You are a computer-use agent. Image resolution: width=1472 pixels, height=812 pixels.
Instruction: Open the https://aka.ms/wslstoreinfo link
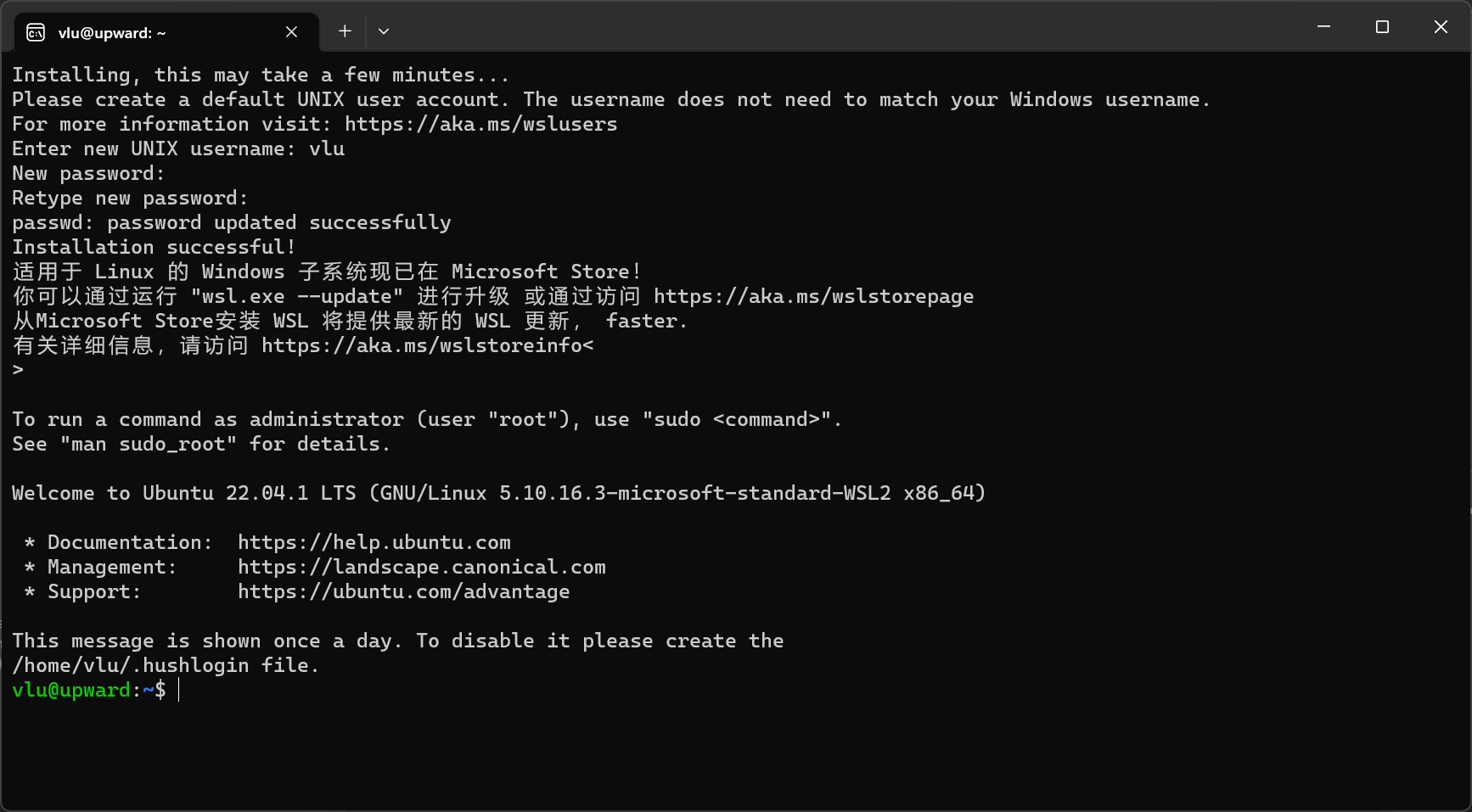point(421,345)
